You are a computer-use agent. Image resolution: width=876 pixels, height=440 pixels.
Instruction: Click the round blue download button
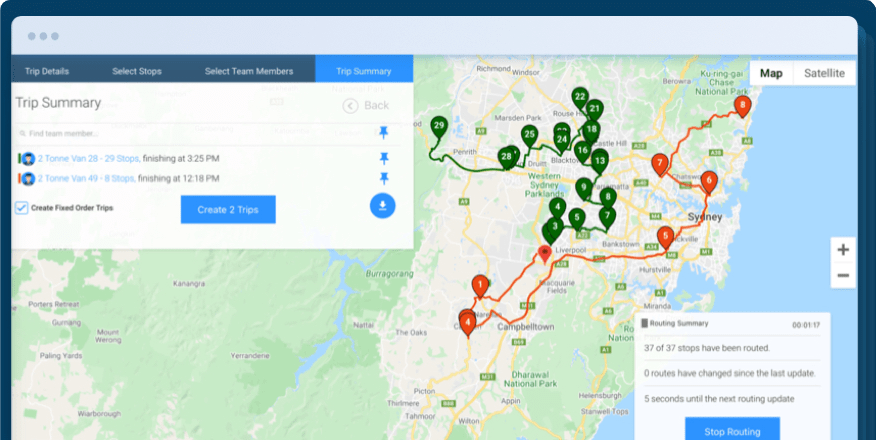[383, 206]
